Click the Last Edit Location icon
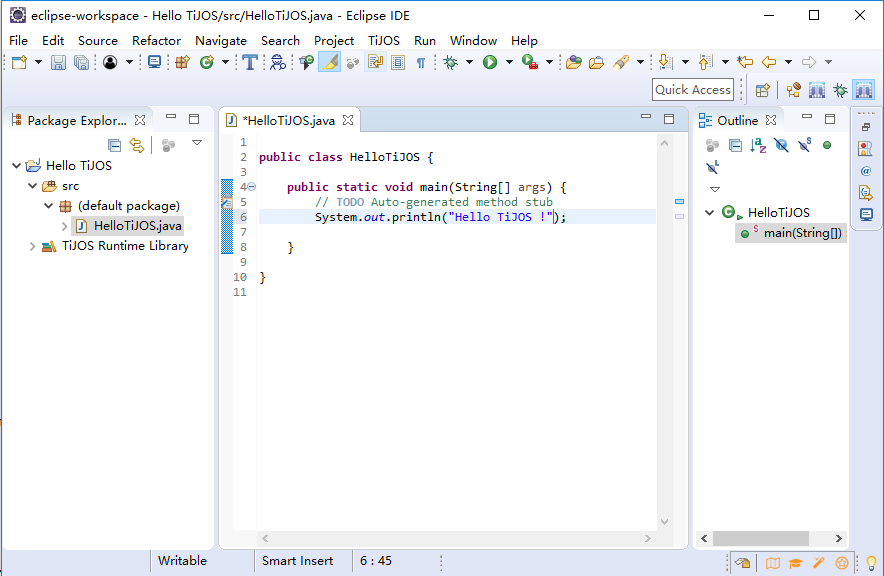The height and width of the screenshot is (576, 884). 745,62
